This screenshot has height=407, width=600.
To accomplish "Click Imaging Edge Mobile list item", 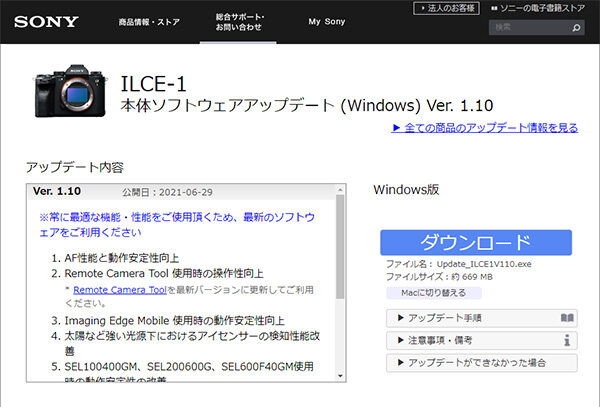I will click(174, 321).
